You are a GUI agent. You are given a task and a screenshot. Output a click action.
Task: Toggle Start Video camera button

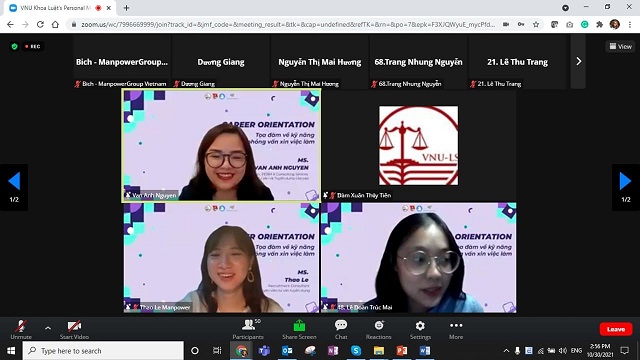tap(74, 329)
